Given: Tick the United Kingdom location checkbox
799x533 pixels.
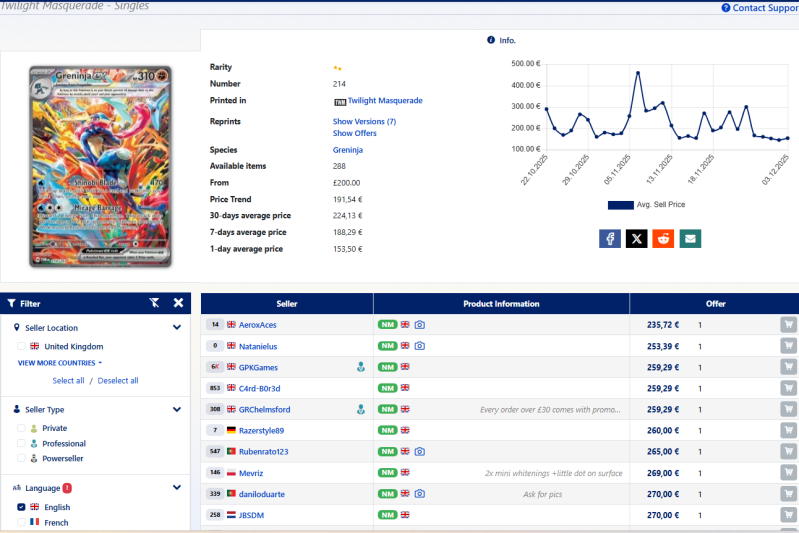Looking at the screenshot, I should pyautogui.click(x=21, y=346).
